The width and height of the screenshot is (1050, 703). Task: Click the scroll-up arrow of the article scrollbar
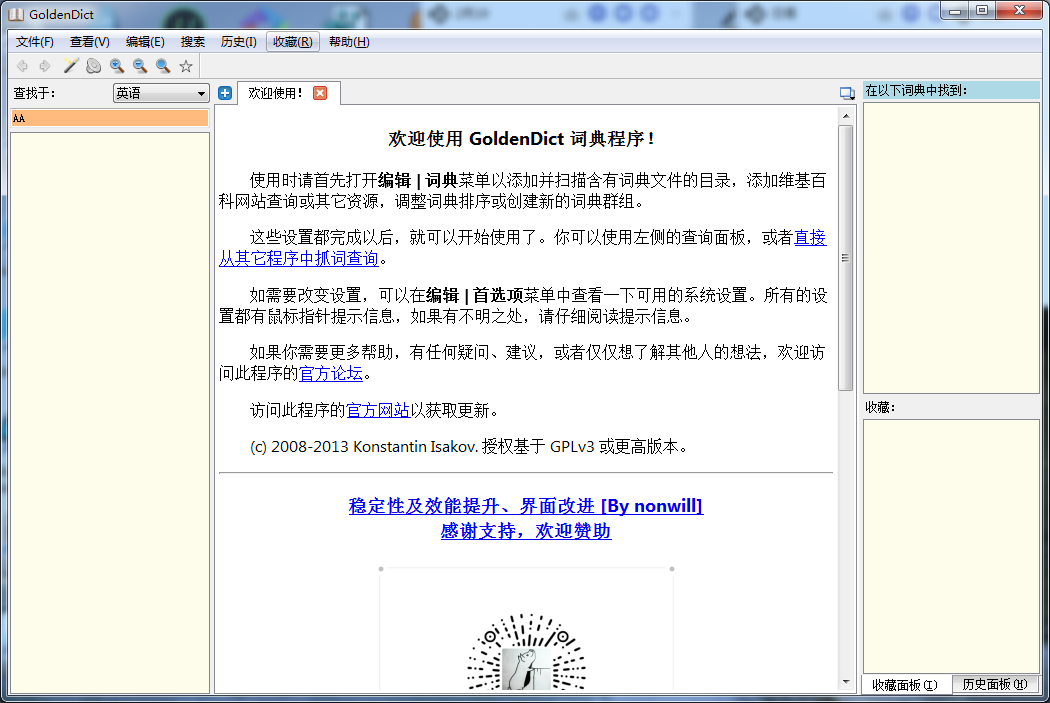tap(846, 116)
